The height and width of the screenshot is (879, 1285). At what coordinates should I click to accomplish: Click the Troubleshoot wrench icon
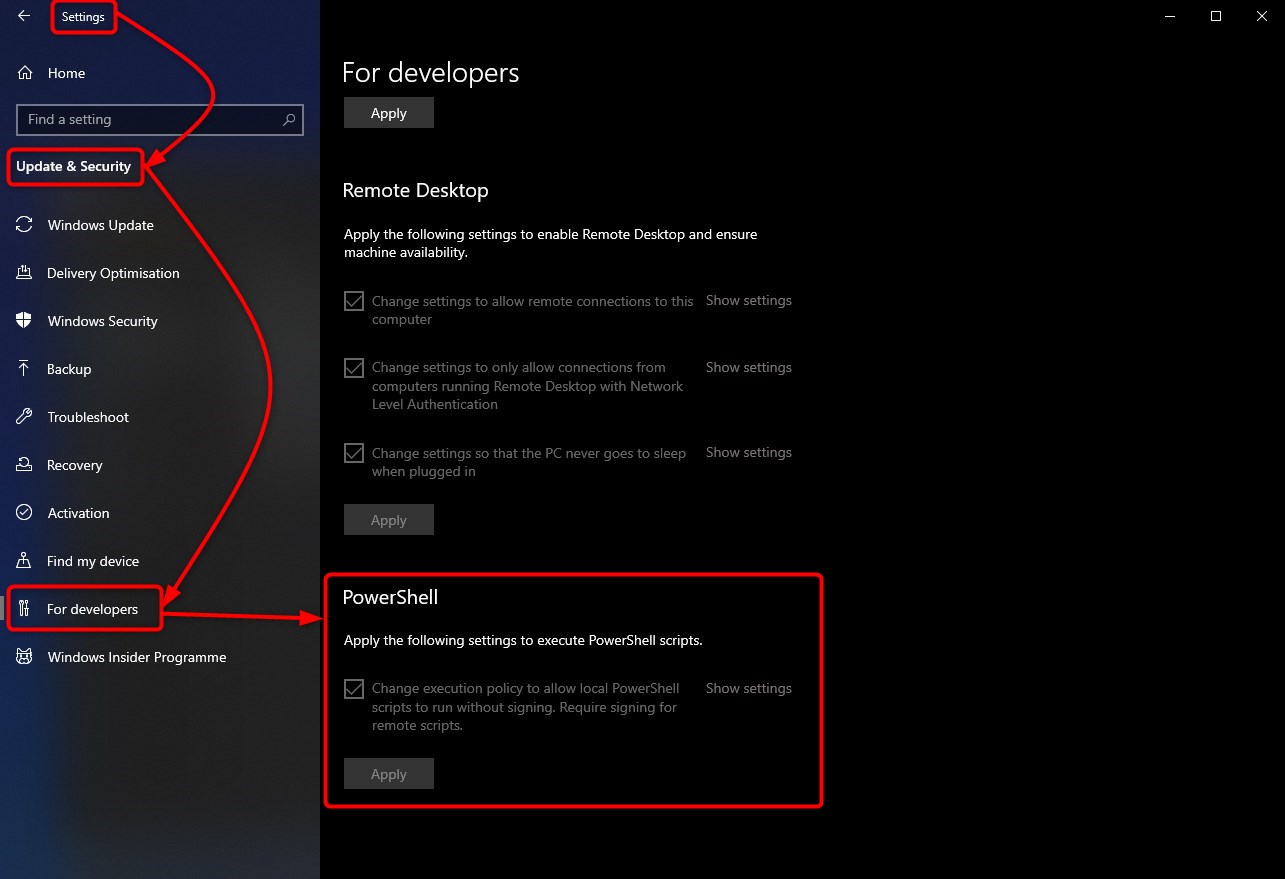coord(25,417)
